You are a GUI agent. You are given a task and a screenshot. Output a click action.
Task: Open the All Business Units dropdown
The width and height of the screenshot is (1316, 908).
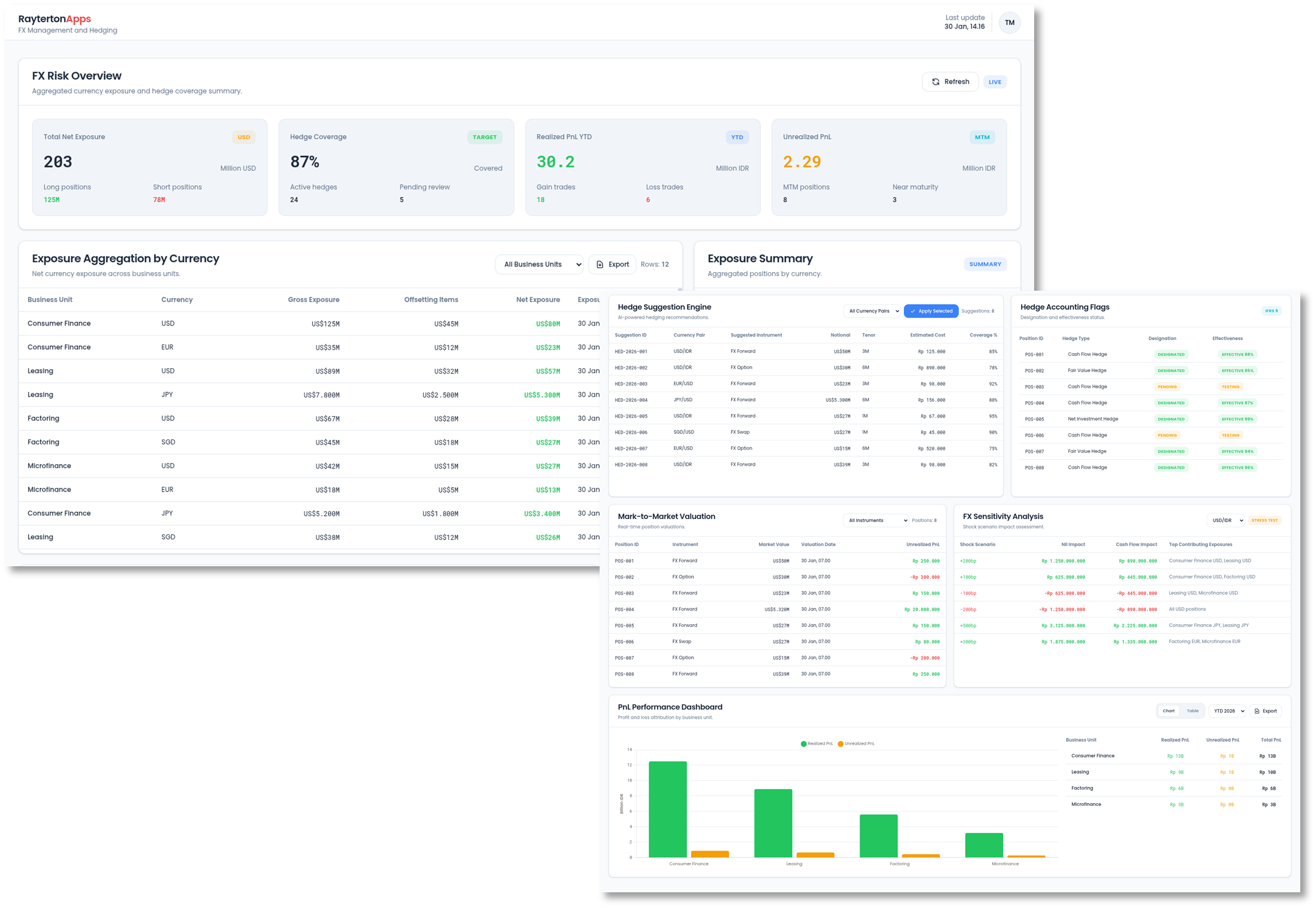539,264
